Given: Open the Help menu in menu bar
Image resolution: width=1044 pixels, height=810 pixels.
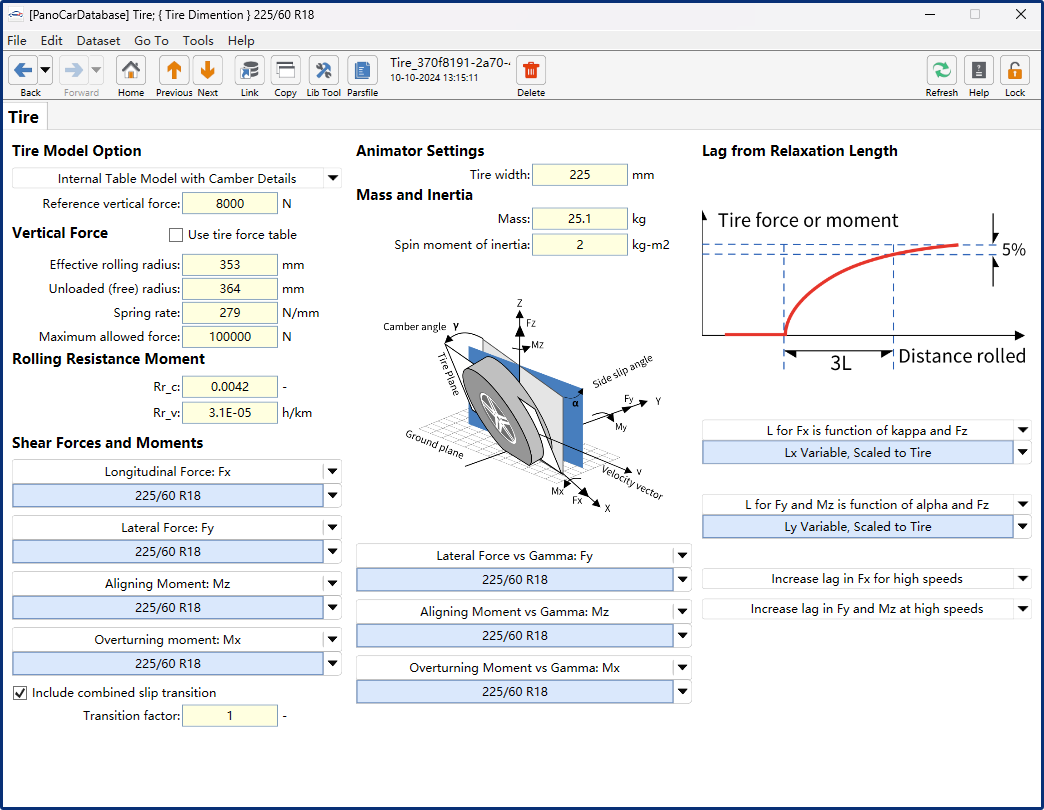Looking at the screenshot, I should pyautogui.click(x=241, y=41).
